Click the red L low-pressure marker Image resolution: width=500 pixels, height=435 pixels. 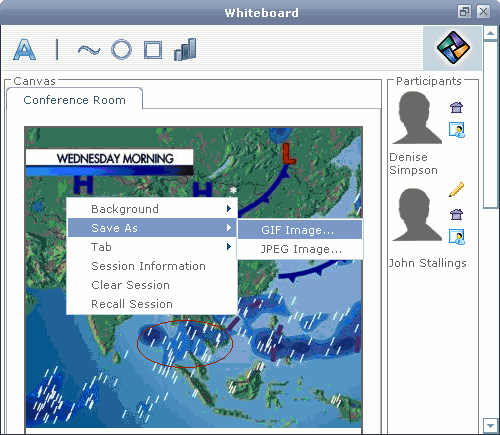pos(288,153)
